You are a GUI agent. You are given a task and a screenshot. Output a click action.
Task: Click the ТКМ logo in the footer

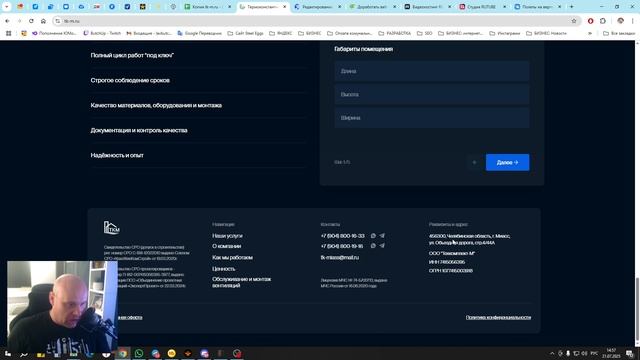tap(111, 228)
